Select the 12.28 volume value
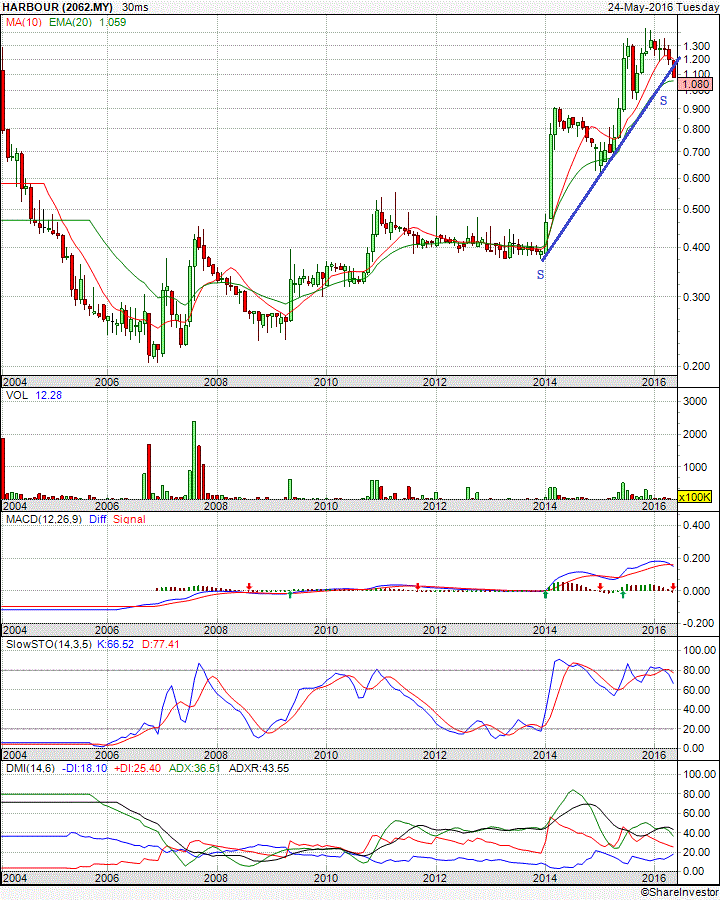Viewport: 720px width, 900px height. pyautogui.click(x=48, y=395)
